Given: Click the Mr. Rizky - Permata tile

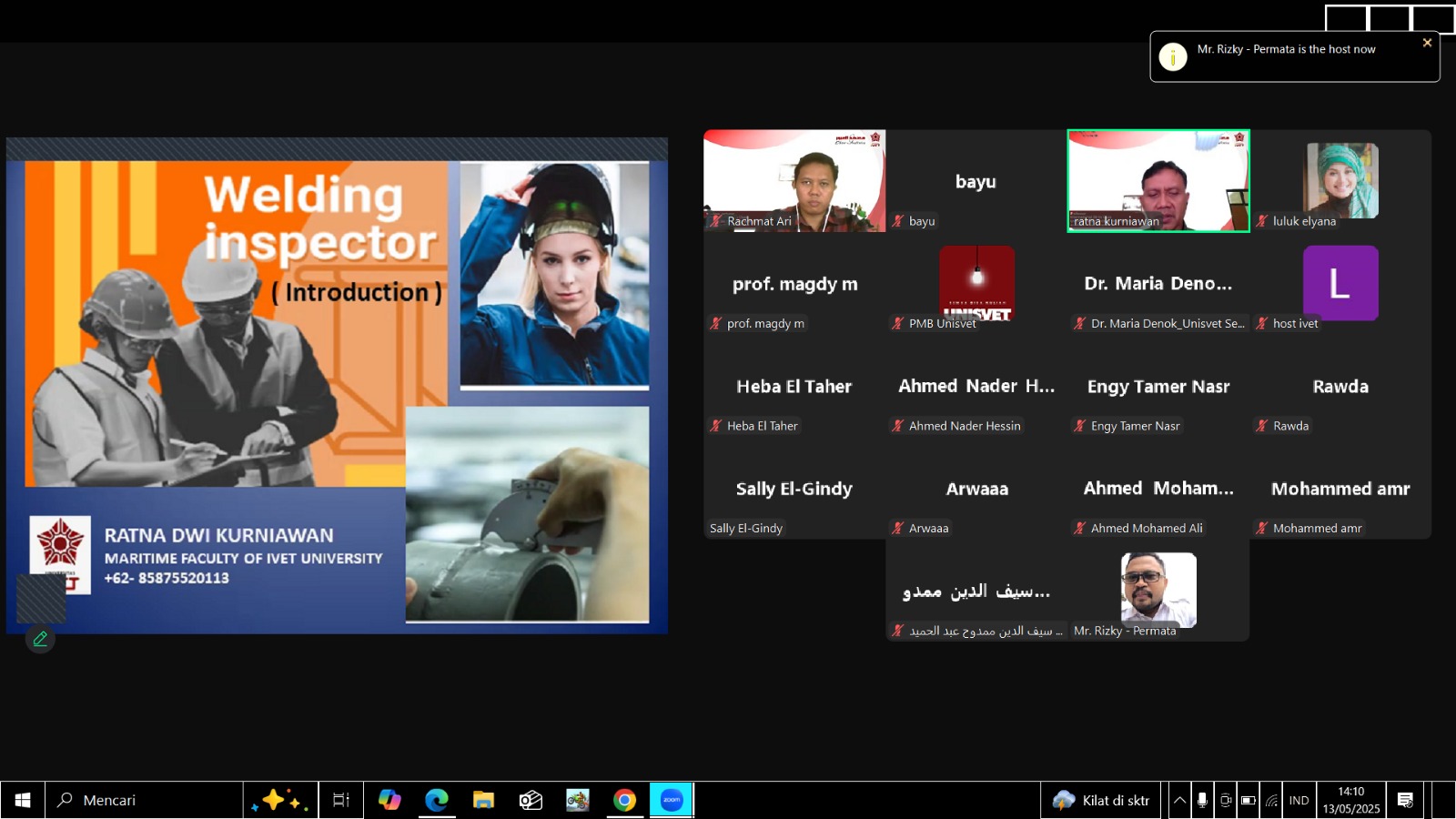Looking at the screenshot, I should click(x=1158, y=591).
